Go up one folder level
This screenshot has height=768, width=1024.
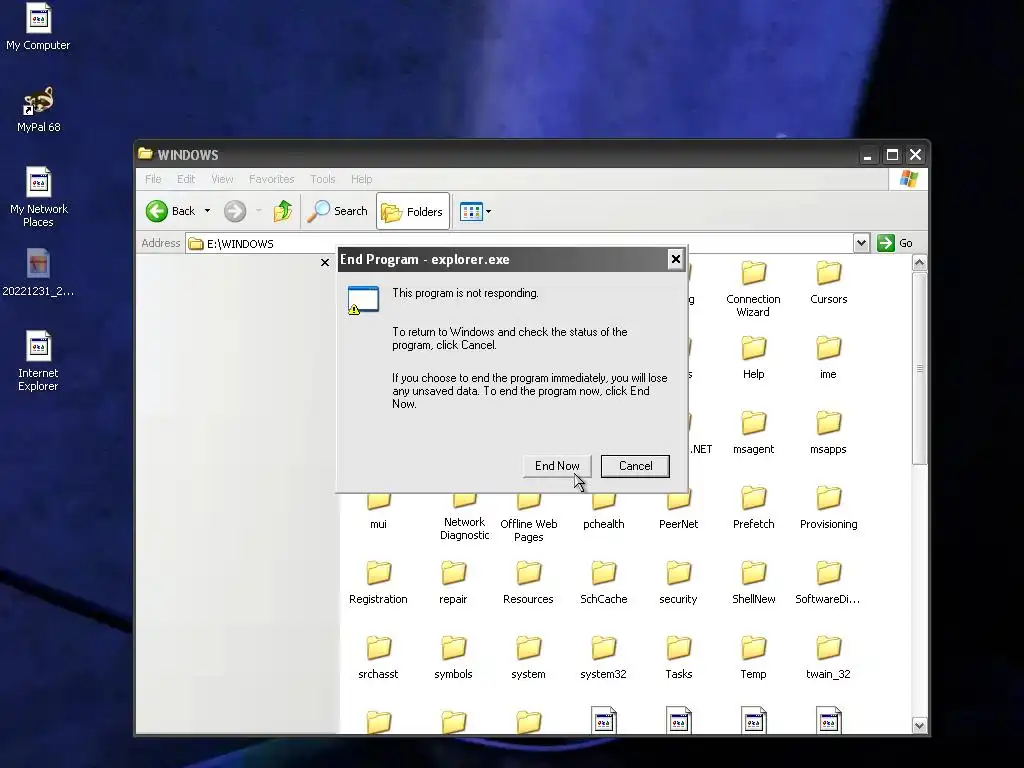[283, 211]
